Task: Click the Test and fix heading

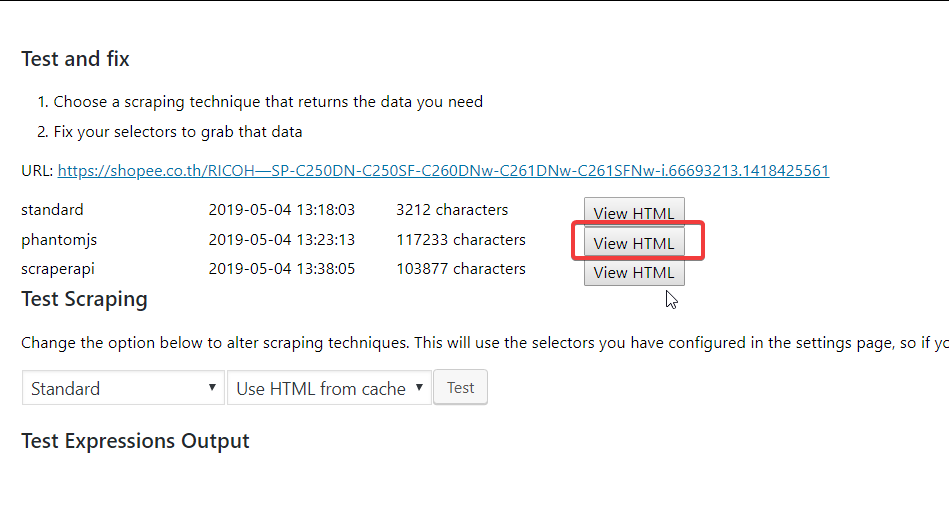Action: coord(75,59)
